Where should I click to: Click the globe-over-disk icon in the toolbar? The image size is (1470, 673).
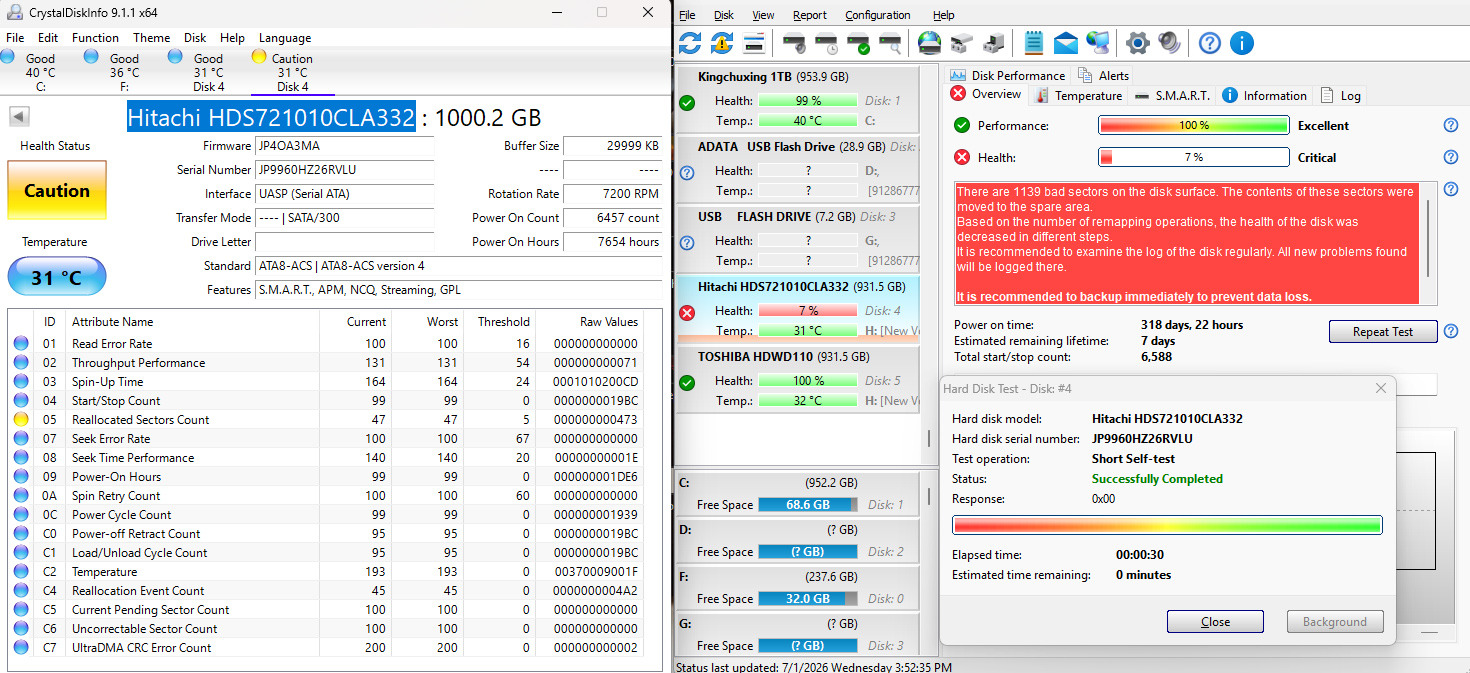[930, 43]
